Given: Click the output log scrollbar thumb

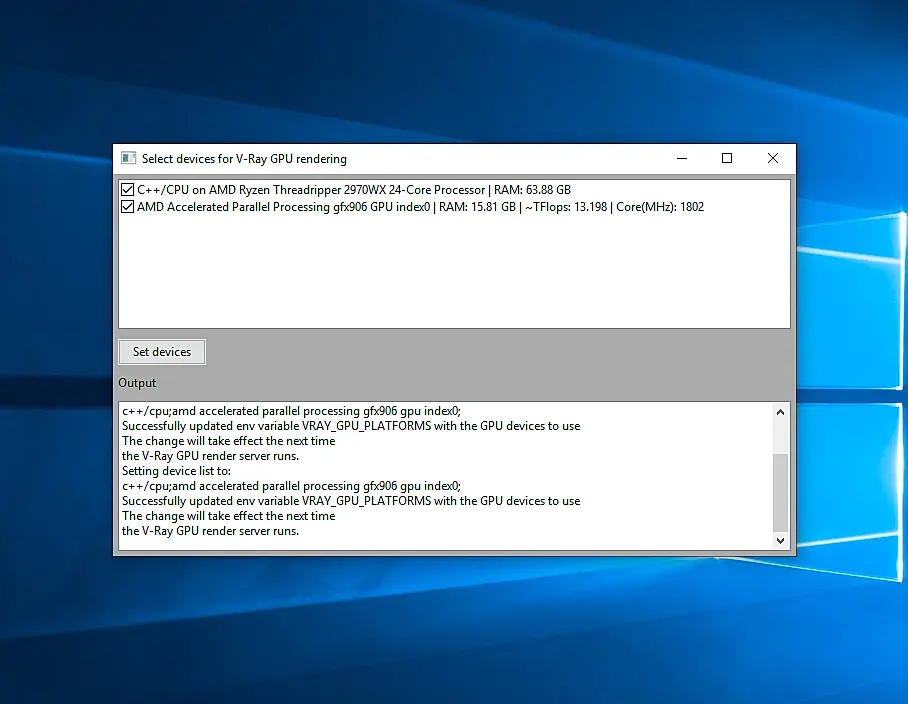Looking at the screenshot, I should tap(780, 492).
